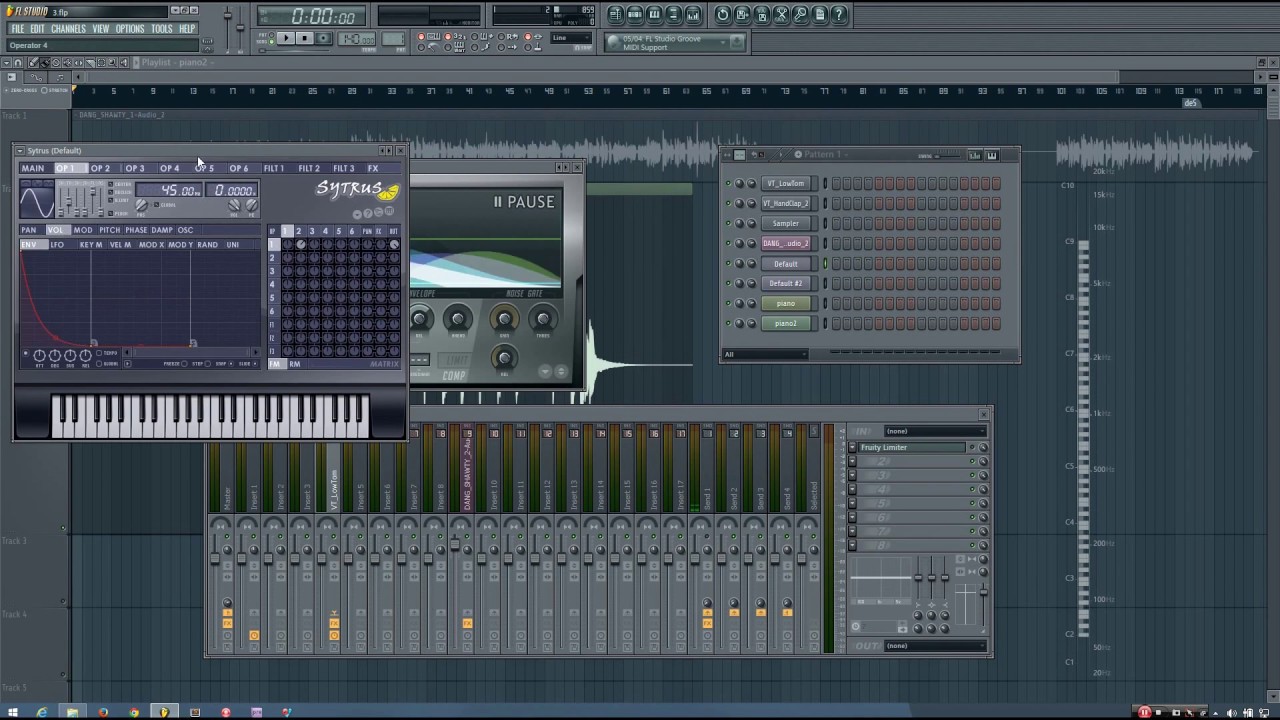This screenshot has height=720, width=1280.
Task: Open the Windows Start button
Action: (x=11, y=712)
